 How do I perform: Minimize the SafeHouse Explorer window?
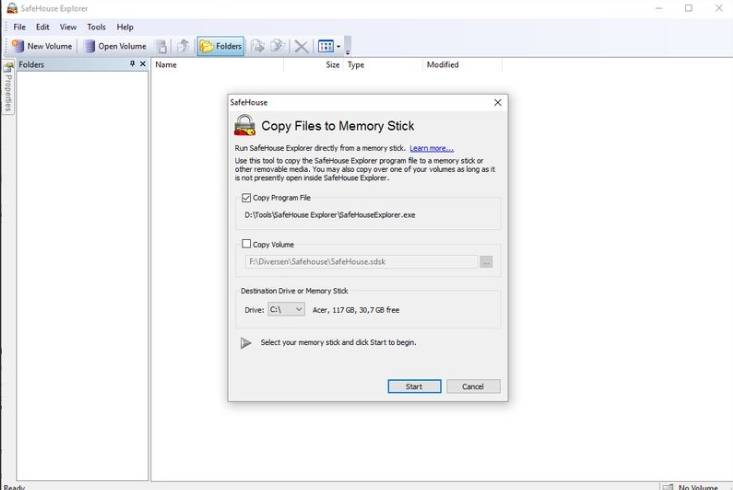point(659,8)
